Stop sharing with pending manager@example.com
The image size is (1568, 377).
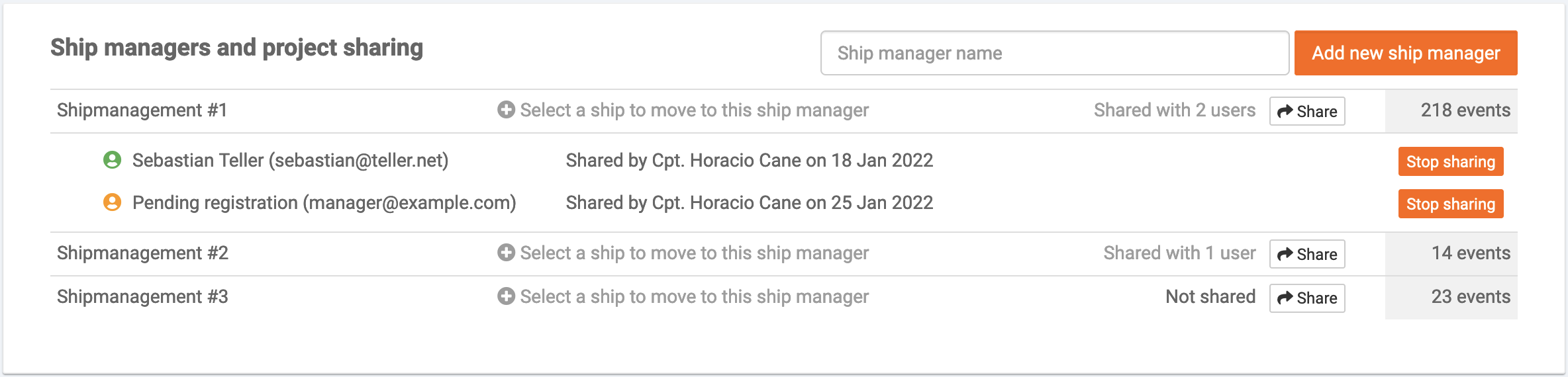[1451, 204]
